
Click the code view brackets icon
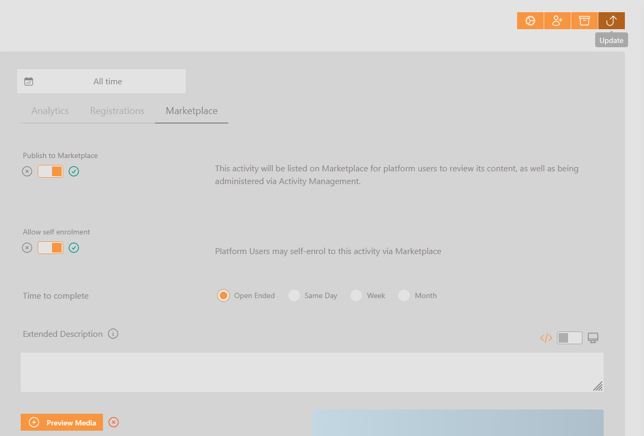click(546, 338)
